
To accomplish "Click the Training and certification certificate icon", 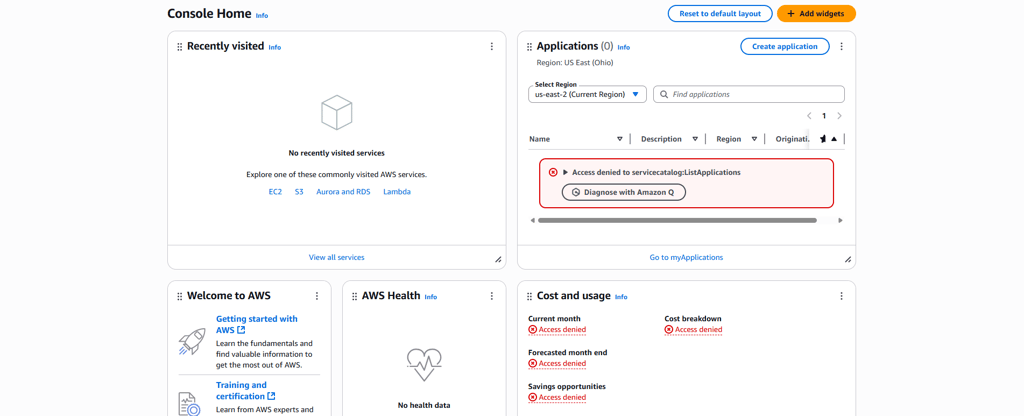I will [x=190, y=404].
